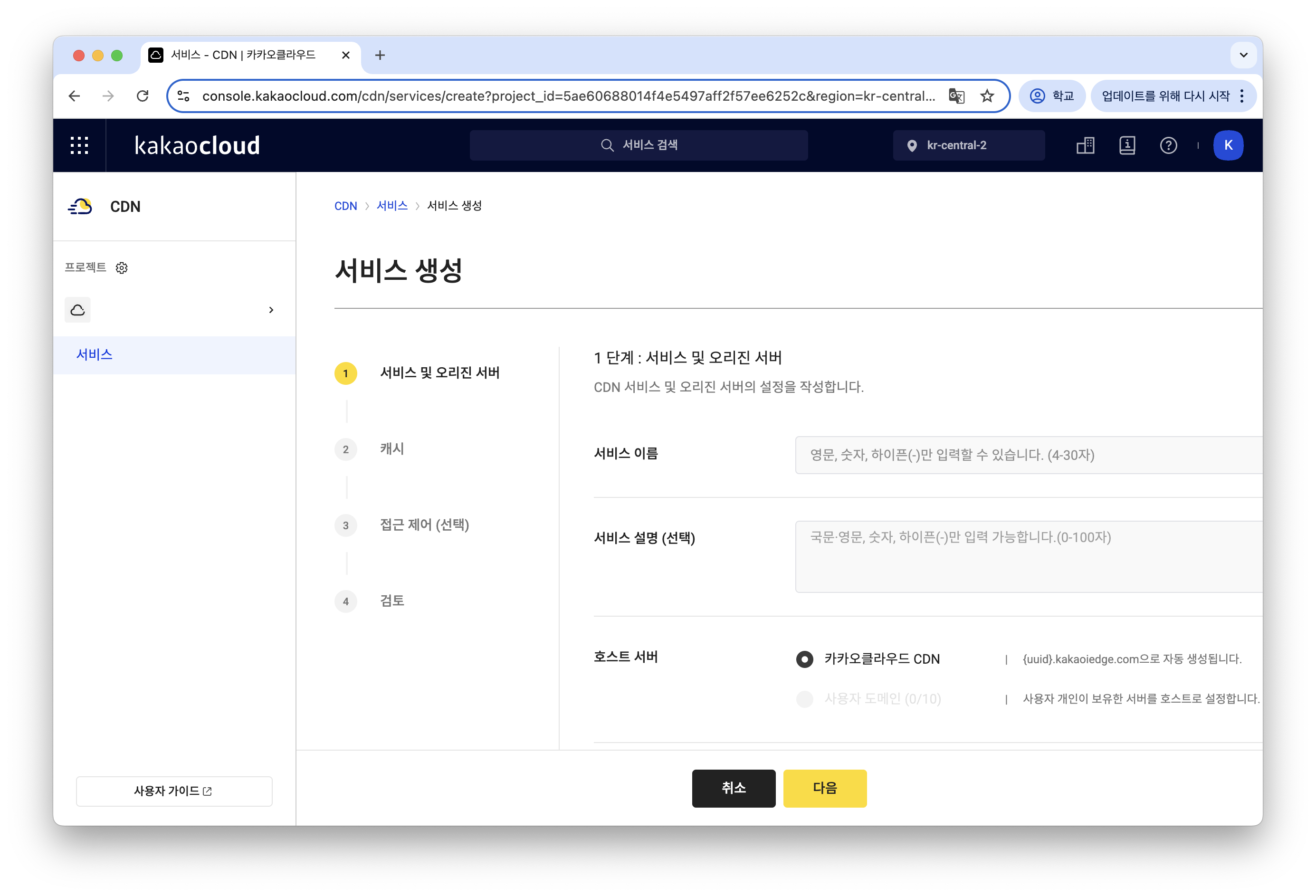Viewport: 1316px width, 896px height.
Task: Close the 서비스 - CDN browser tab
Action: tap(345, 56)
